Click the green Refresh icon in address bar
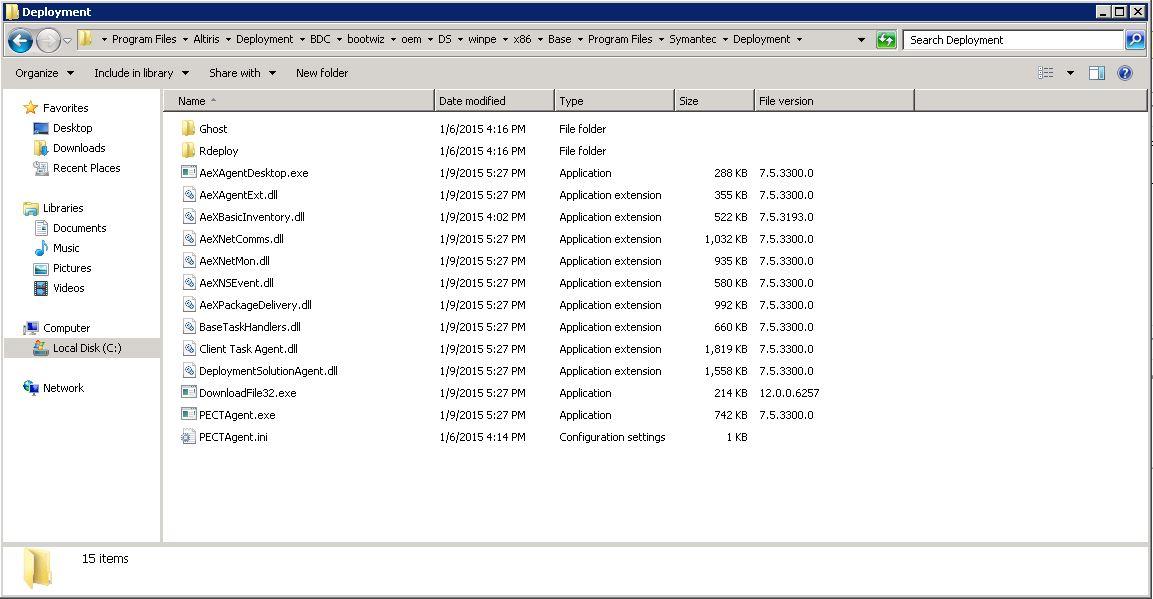 point(886,40)
